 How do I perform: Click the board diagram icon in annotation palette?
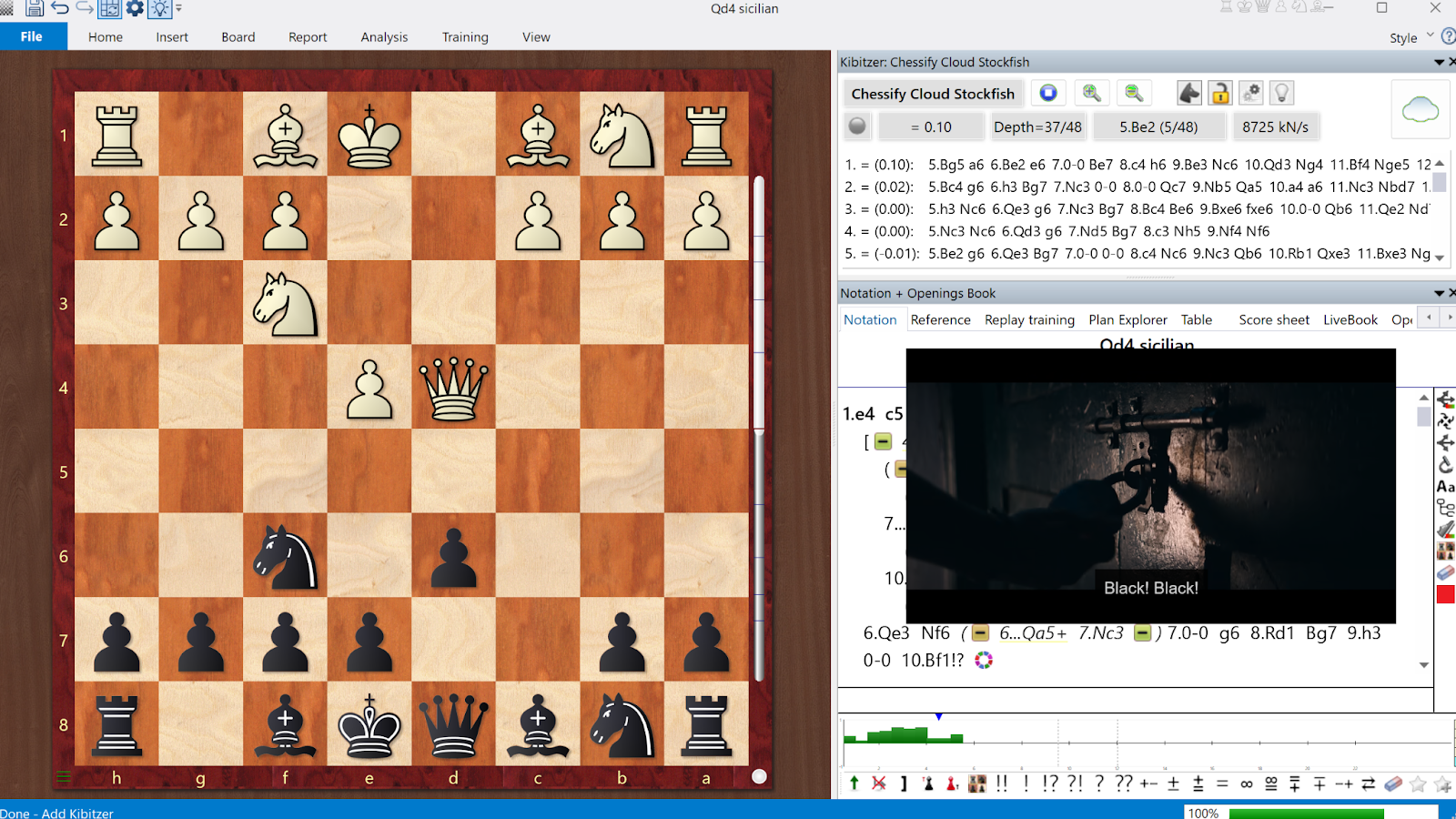click(x=977, y=783)
